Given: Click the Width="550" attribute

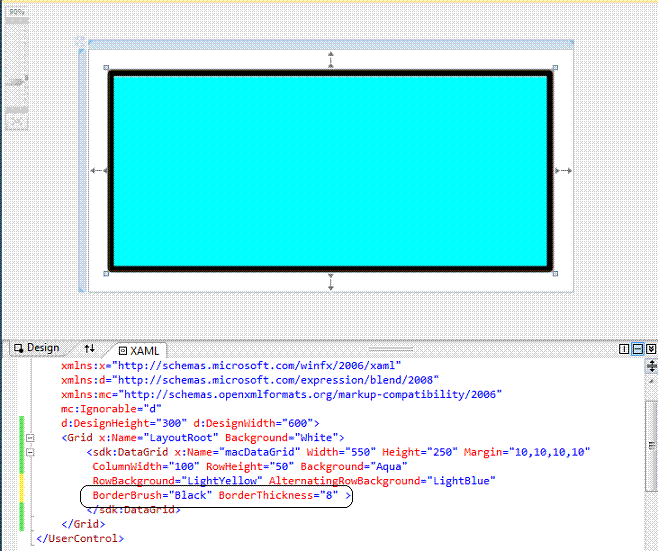Looking at the screenshot, I should tap(341, 452).
